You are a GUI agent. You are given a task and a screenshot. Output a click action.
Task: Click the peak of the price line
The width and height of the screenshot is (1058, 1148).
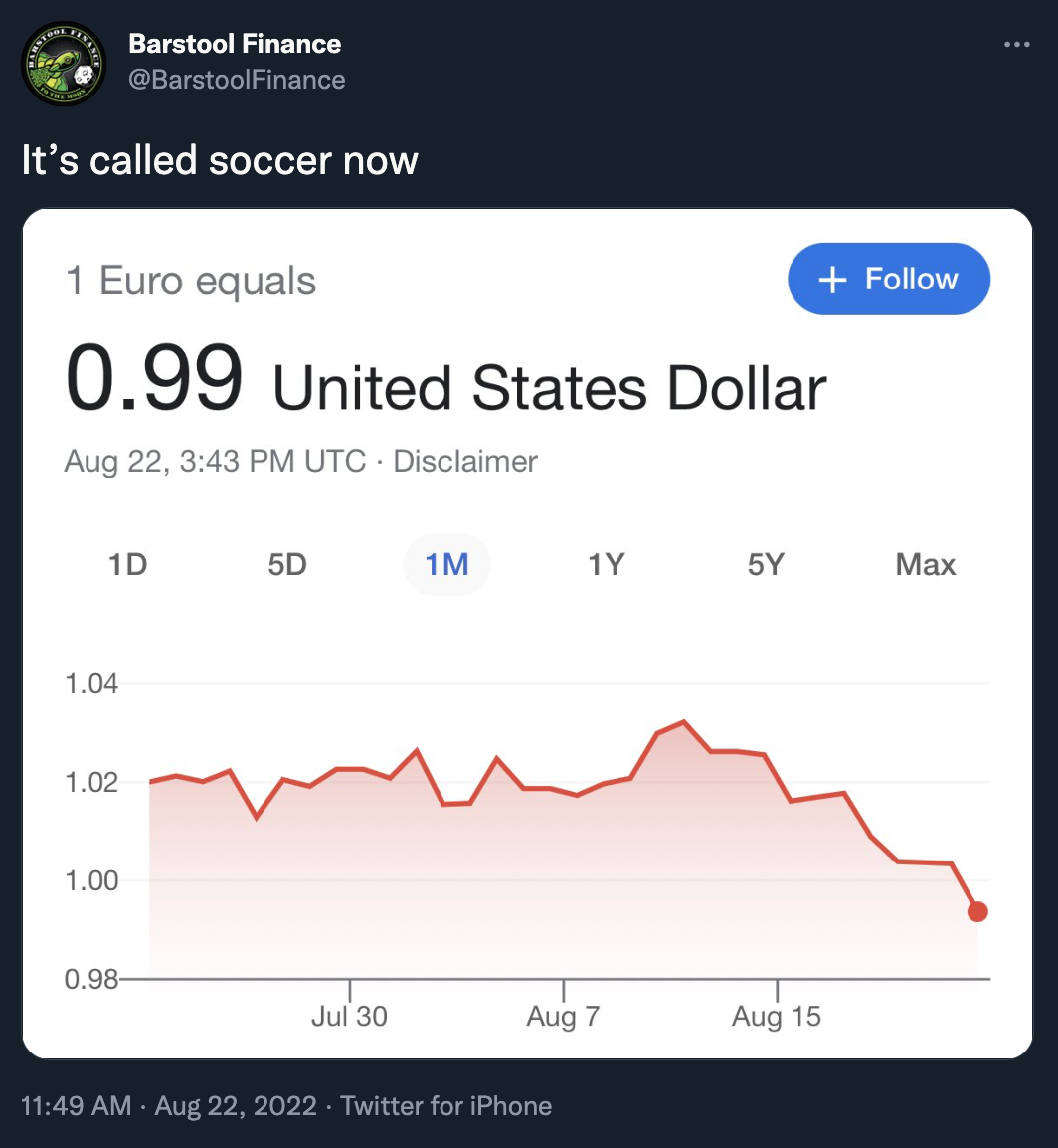pyautogui.click(x=683, y=721)
